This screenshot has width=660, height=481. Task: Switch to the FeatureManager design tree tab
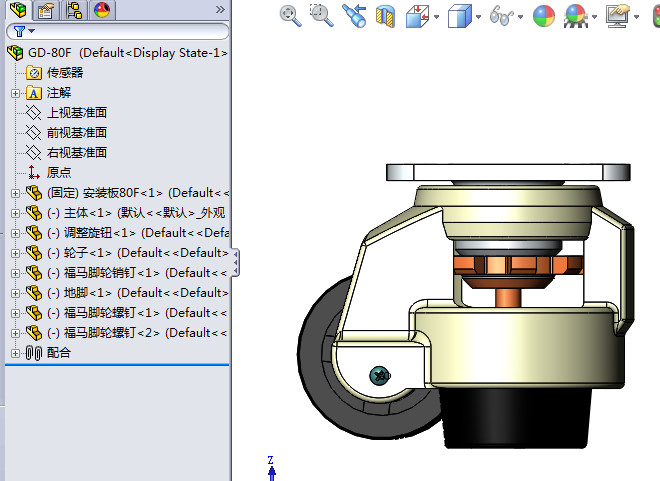[18, 10]
